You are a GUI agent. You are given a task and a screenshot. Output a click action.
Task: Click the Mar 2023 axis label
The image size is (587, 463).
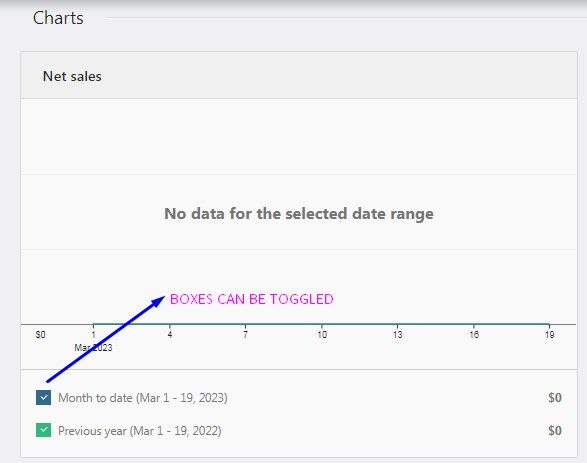point(93,348)
